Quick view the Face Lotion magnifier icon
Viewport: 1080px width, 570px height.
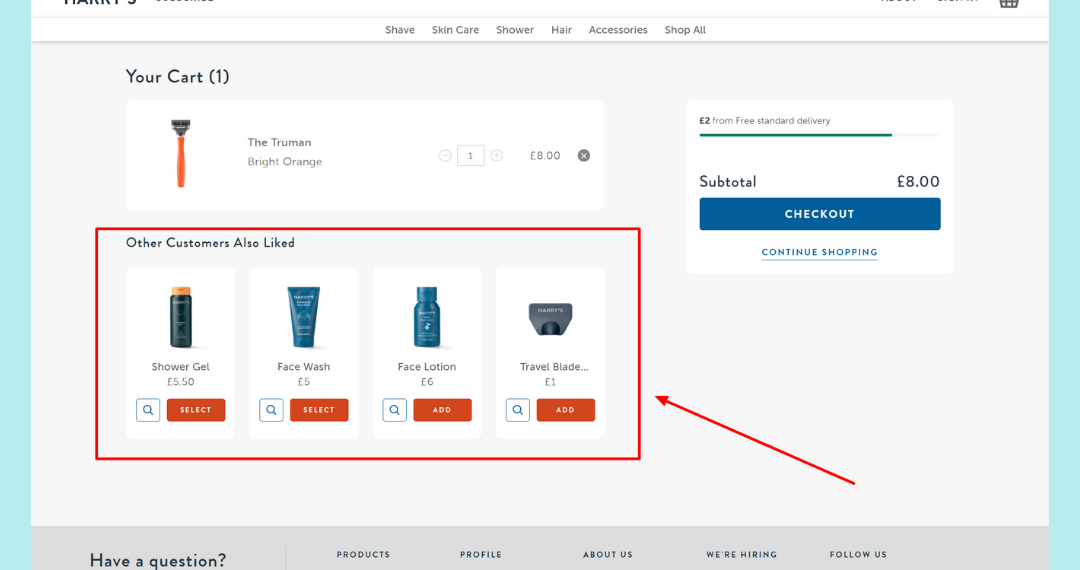pyautogui.click(x=395, y=410)
